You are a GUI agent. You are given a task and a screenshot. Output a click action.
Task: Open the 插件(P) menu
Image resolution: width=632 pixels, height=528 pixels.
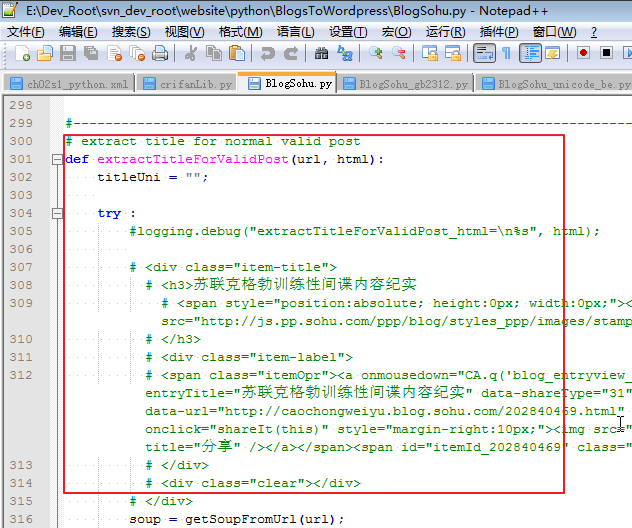(499, 32)
